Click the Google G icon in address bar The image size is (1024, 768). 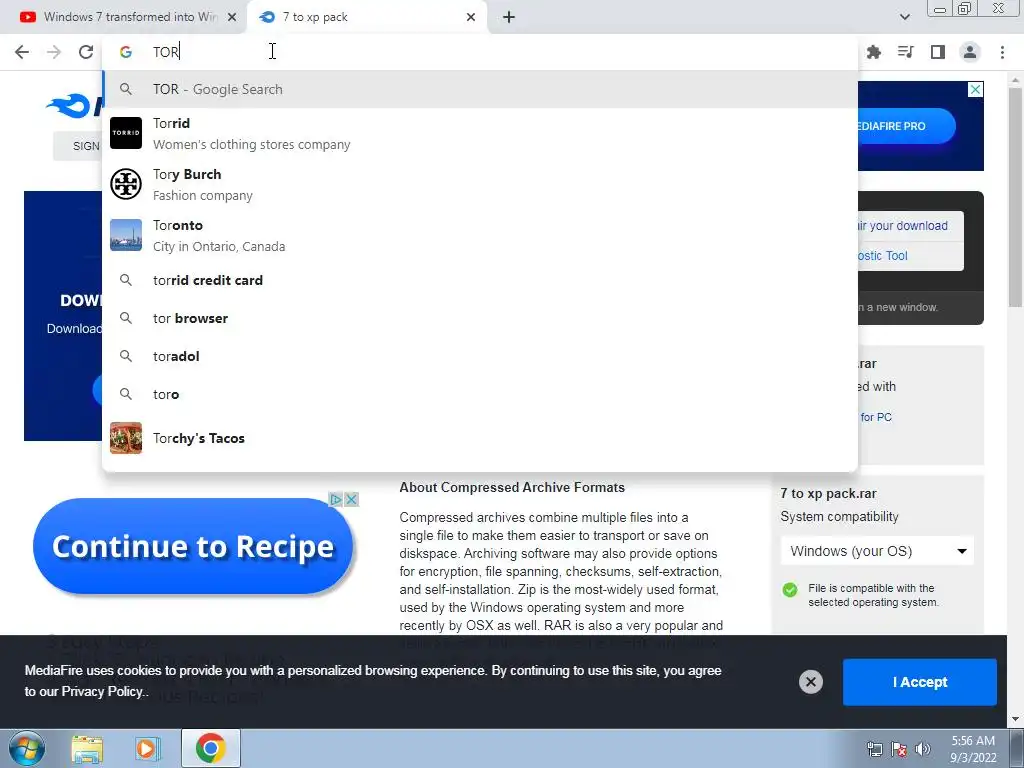(x=125, y=52)
